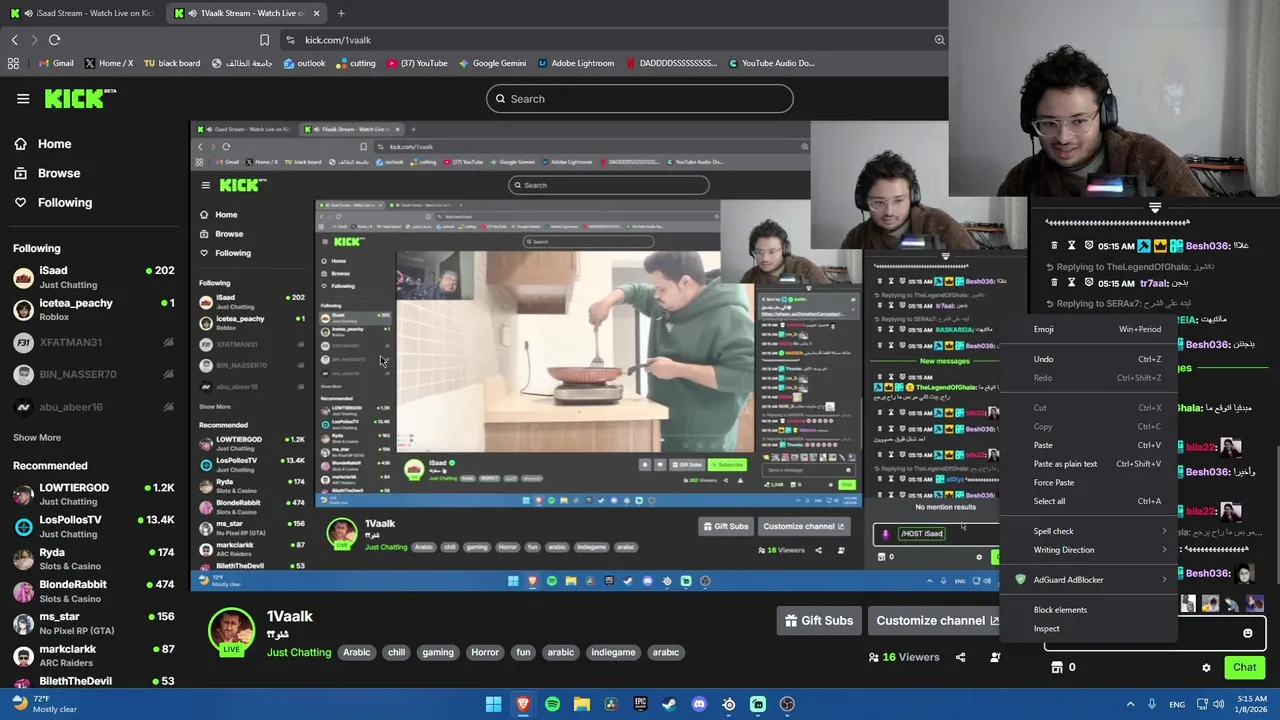Reload the page with the refresh icon
The image size is (1280, 720).
coord(54,40)
